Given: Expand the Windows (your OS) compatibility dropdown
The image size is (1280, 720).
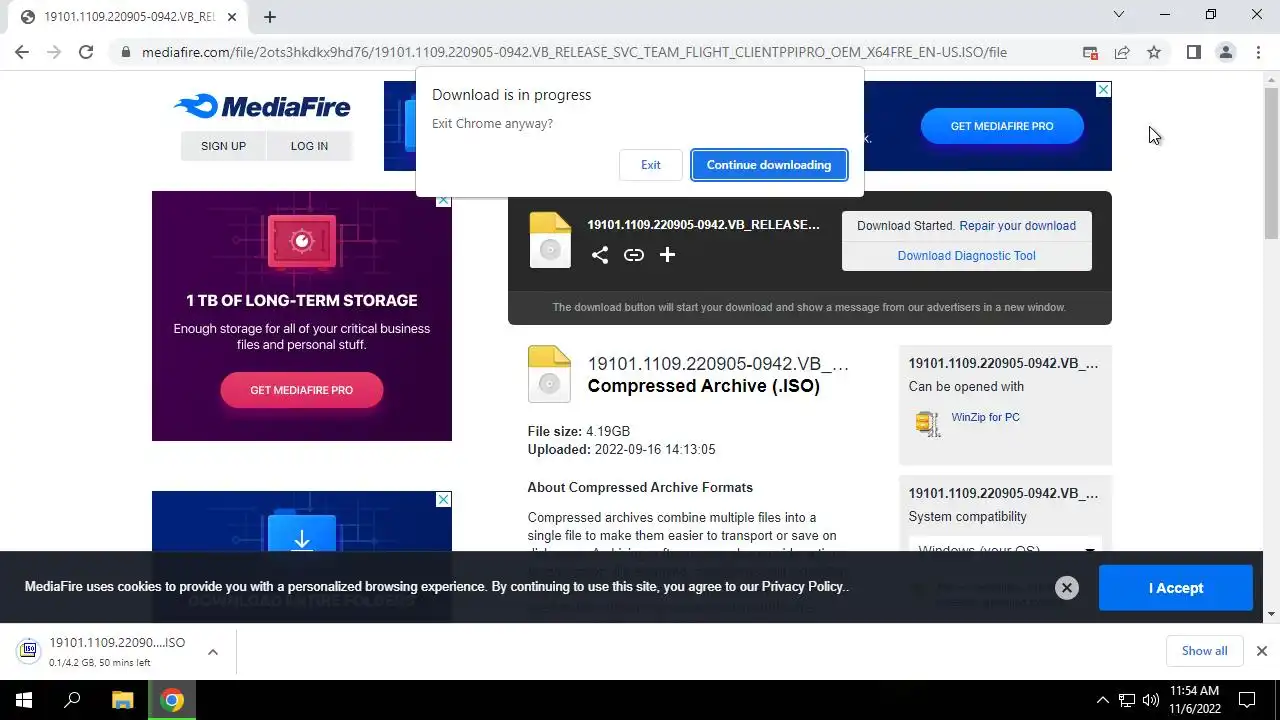Looking at the screenshot, I should (x=1005, y=550).
